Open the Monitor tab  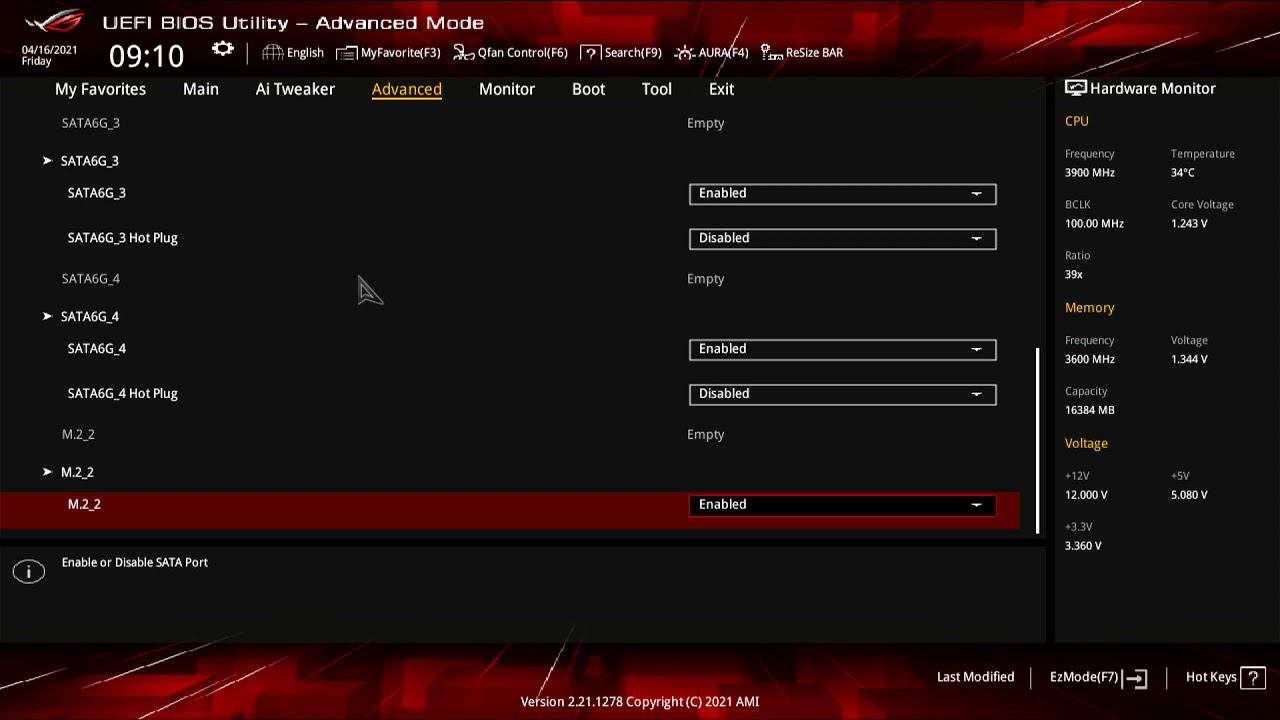click(x=507, y=89)
